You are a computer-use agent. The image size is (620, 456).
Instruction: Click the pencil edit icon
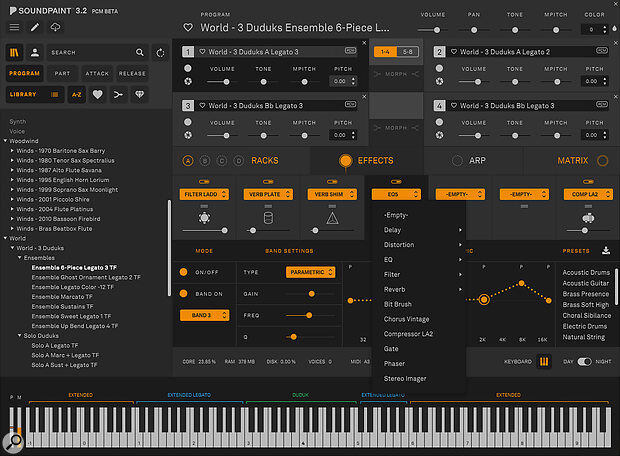coord(35,27)
